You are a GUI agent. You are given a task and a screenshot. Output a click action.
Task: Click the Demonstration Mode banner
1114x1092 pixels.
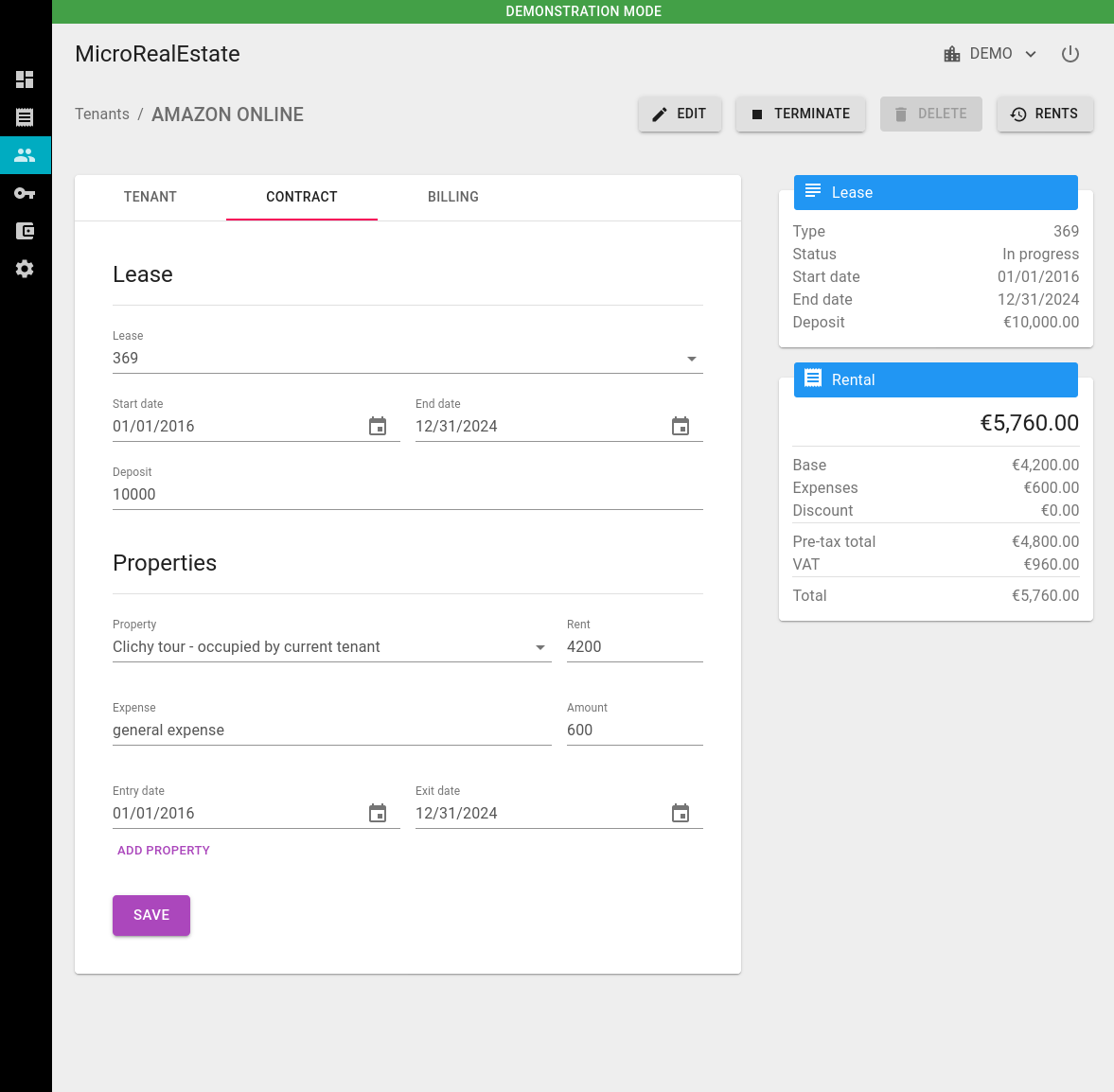click(583, 11)
